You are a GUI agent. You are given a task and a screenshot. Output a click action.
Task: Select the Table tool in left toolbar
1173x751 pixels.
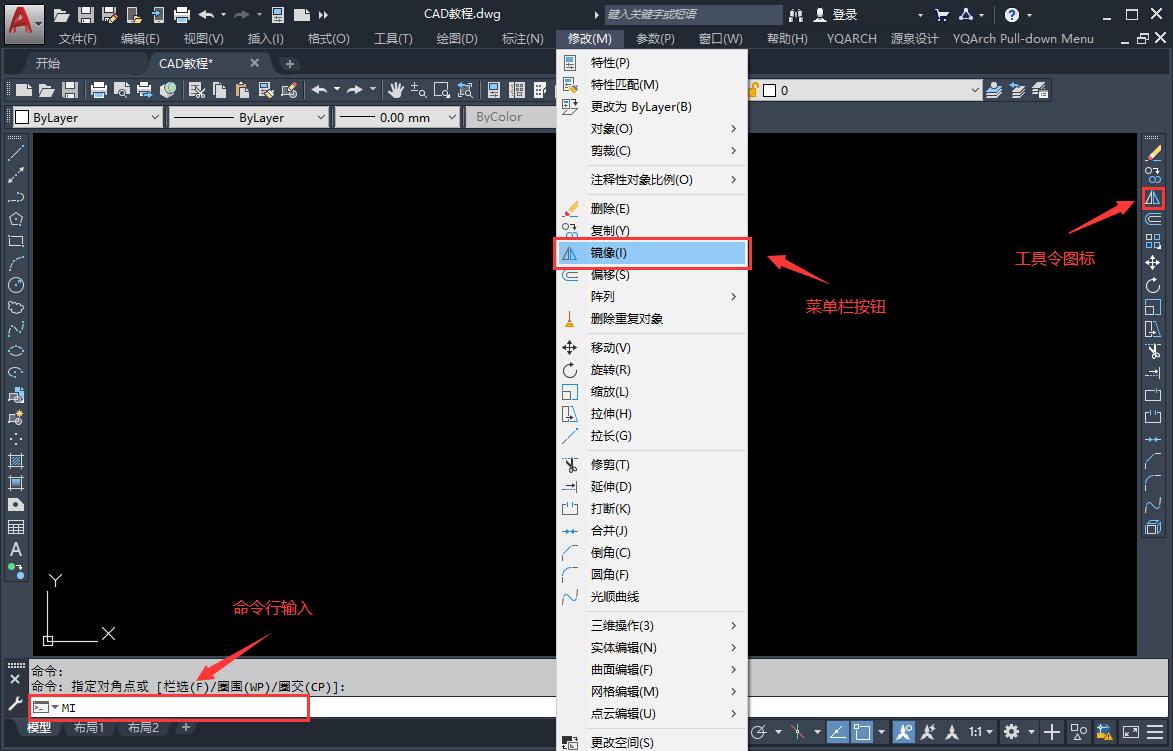coord(16,527)
